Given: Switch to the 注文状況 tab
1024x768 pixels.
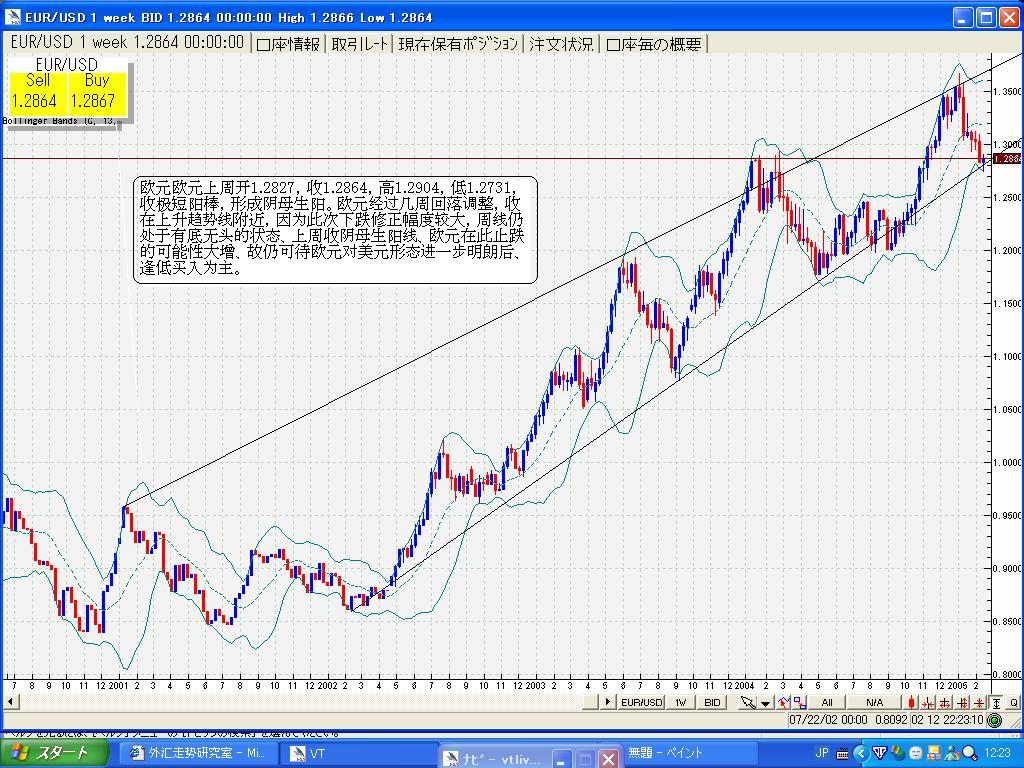Looking at the screenshot, I should pos(561,44).
